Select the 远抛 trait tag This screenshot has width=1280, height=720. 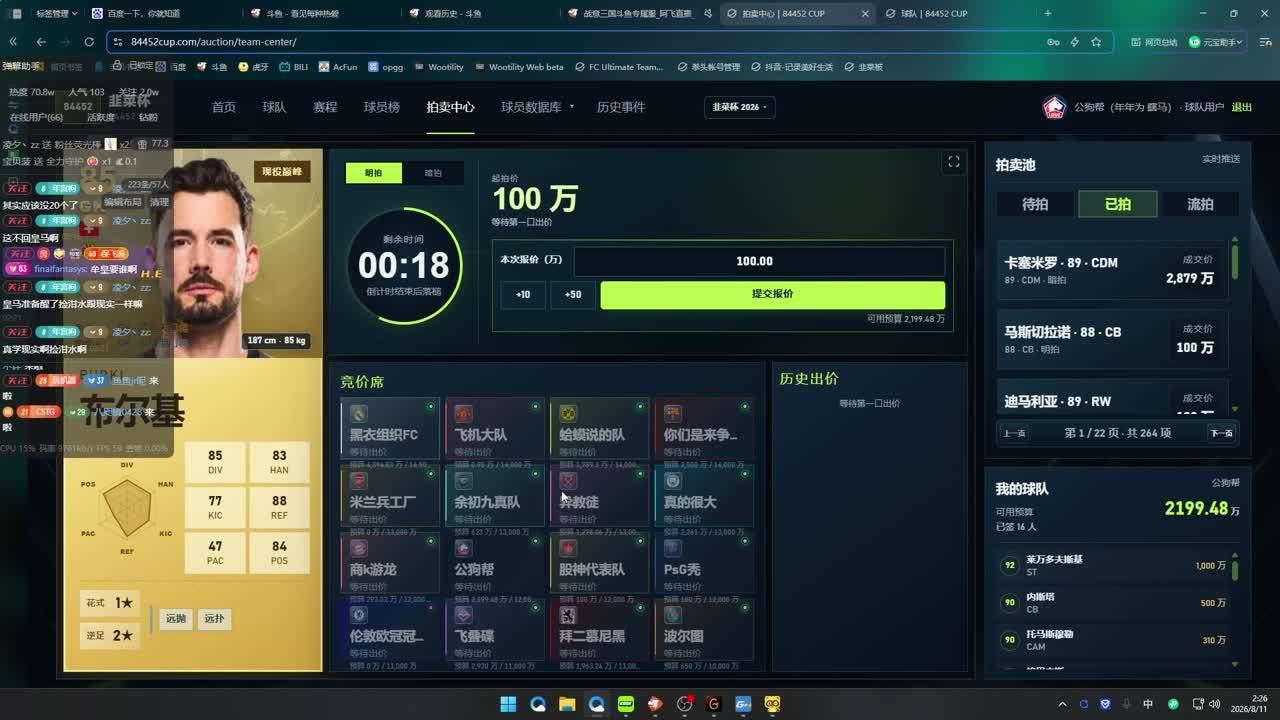tap(176, 619)
